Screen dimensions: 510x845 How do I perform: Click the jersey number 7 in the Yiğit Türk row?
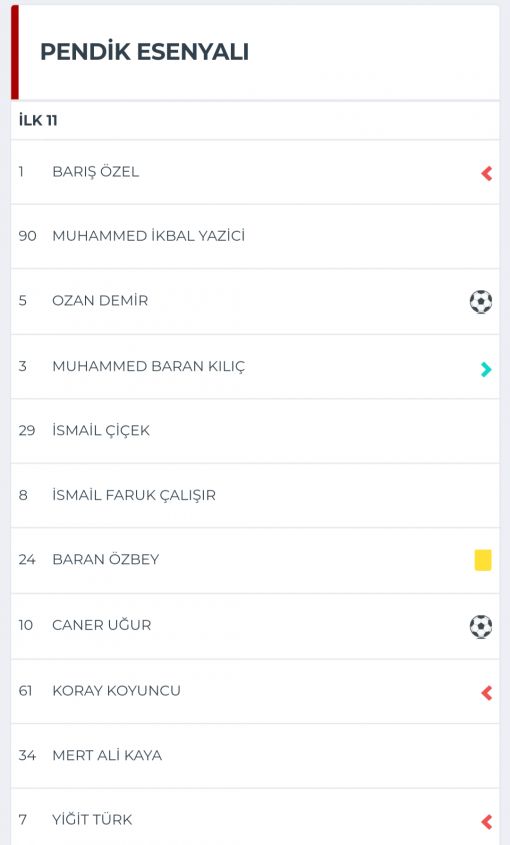[23, 820]
